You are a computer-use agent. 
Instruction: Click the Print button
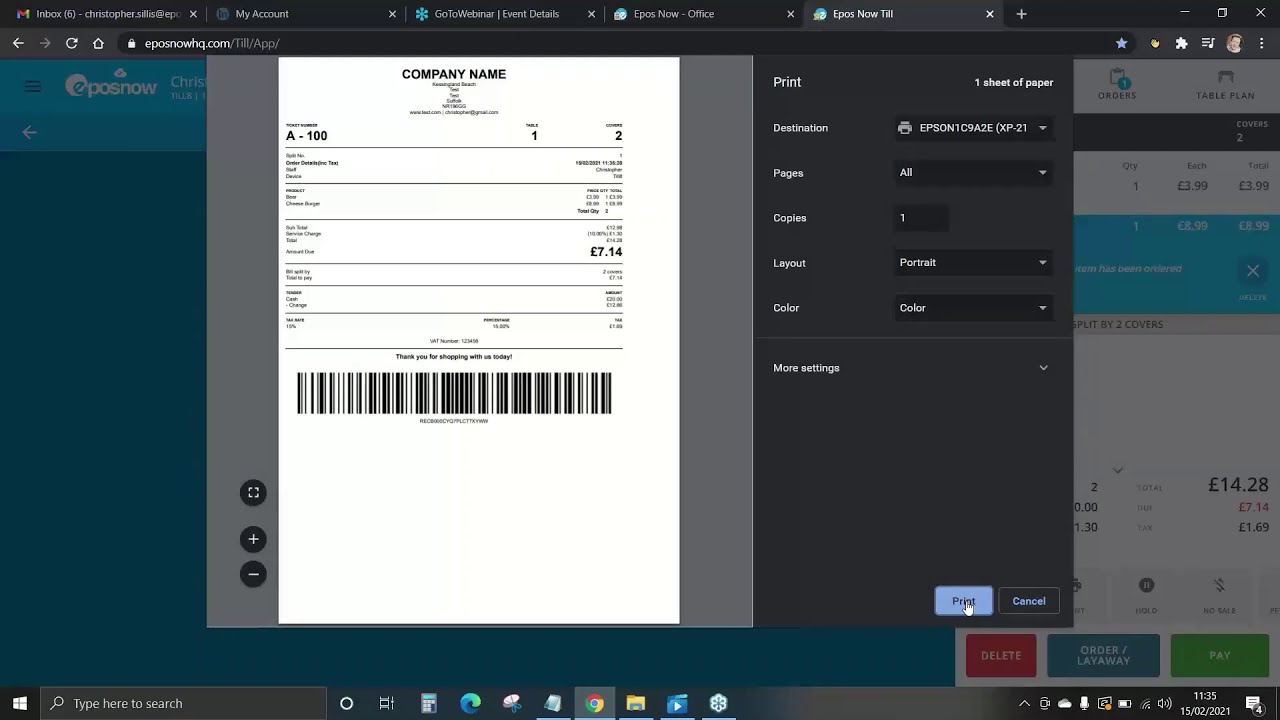[963, 601]
